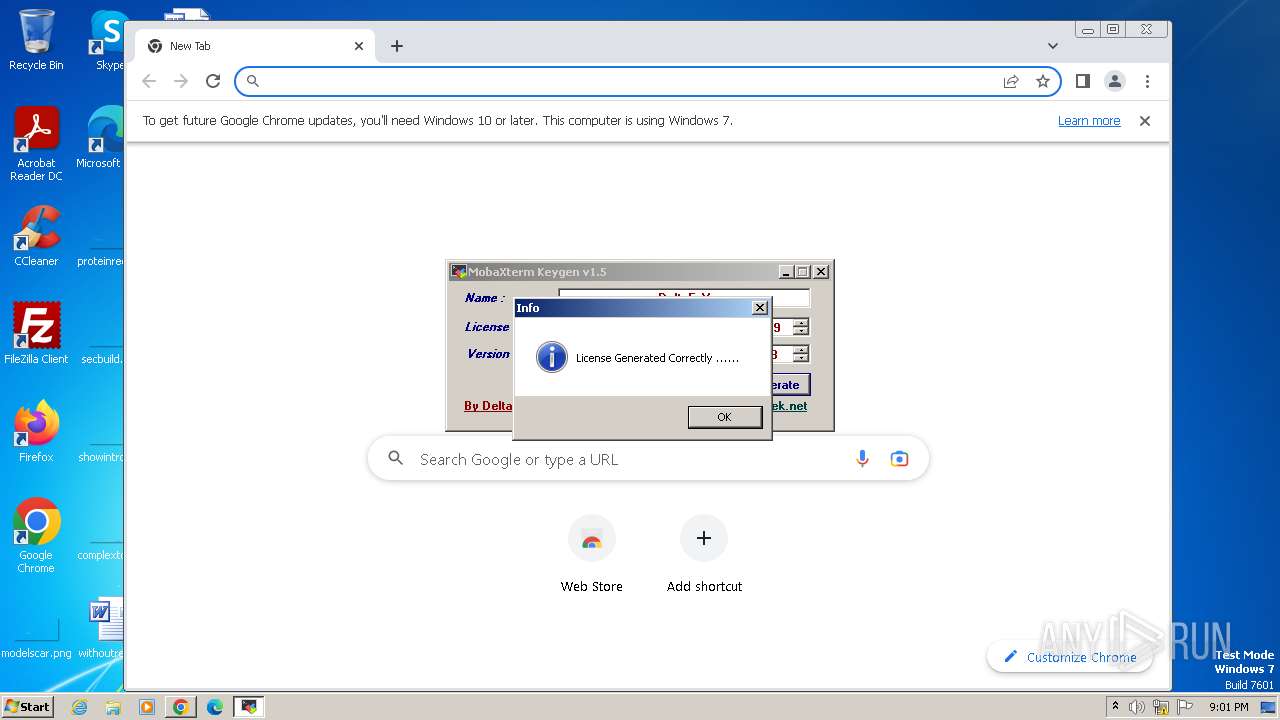
Task: Open CCleaner desktop shortcut
Action: [x=36, y=237]
